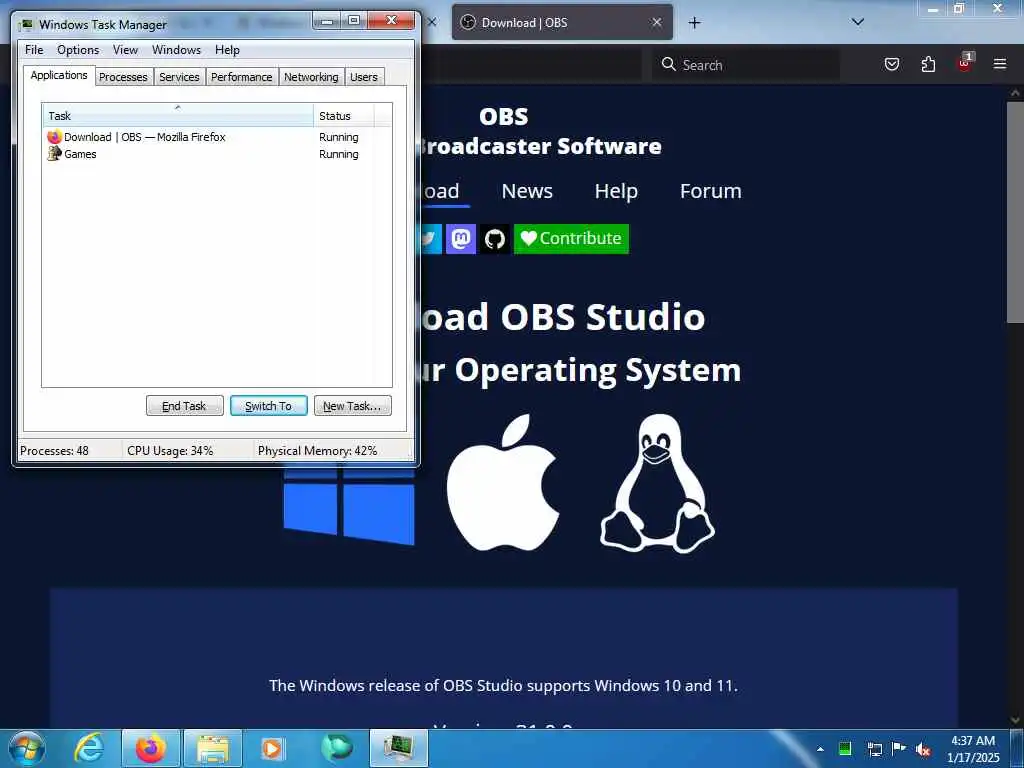Select the Linux penguin download logo
Viewport: 1024px width, 768px height.
(x=657, y=483)
